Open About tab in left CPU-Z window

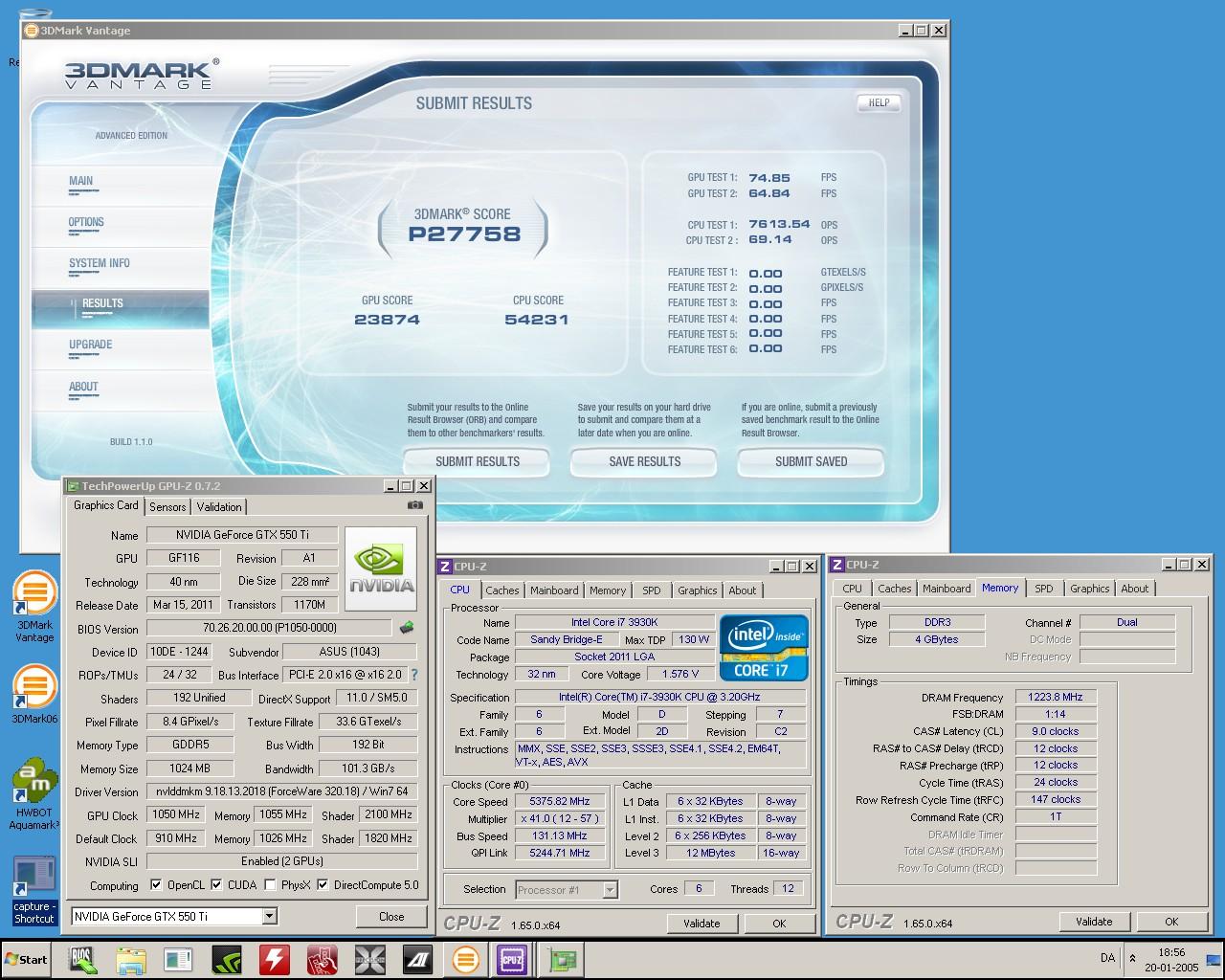pyautogui.click(x=742, y=590)
